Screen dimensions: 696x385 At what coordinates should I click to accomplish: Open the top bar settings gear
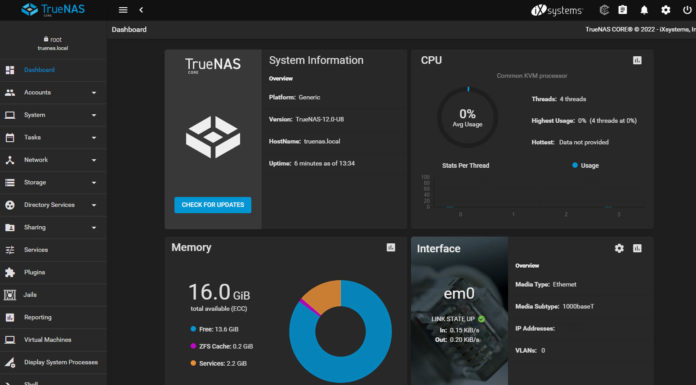click(x=665, y=10)
